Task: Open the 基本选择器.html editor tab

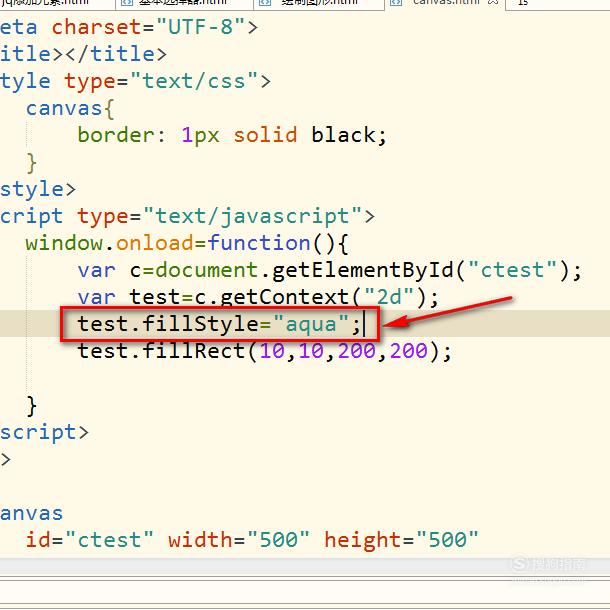Action: 184,2
